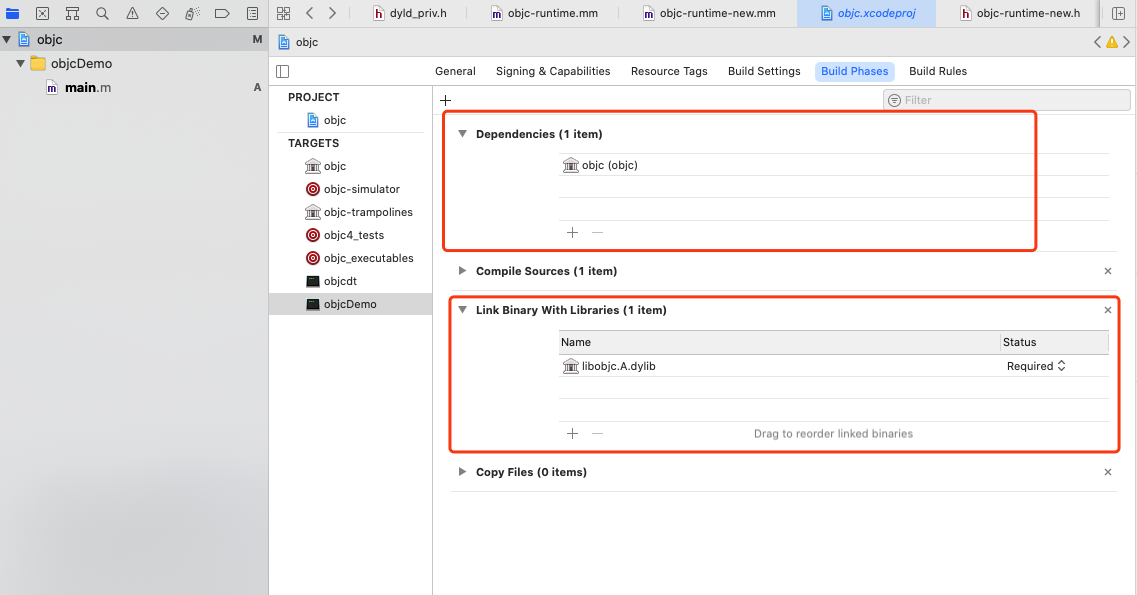Click the yellow warning issue indicator
Screen dimensions: 1137x595
click(x=1112, y=42)
